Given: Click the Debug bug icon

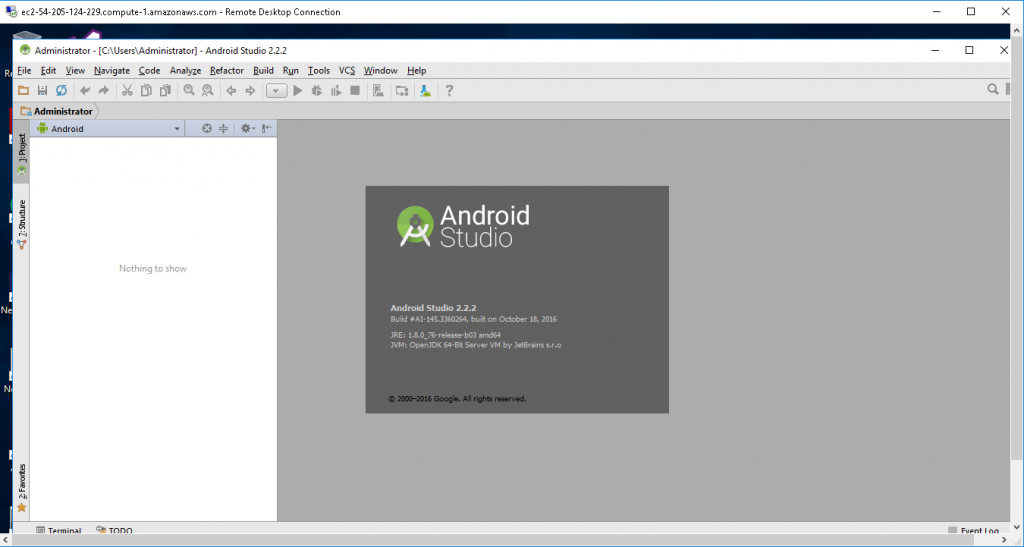Looking at the screenshot, I should (317, 91).
